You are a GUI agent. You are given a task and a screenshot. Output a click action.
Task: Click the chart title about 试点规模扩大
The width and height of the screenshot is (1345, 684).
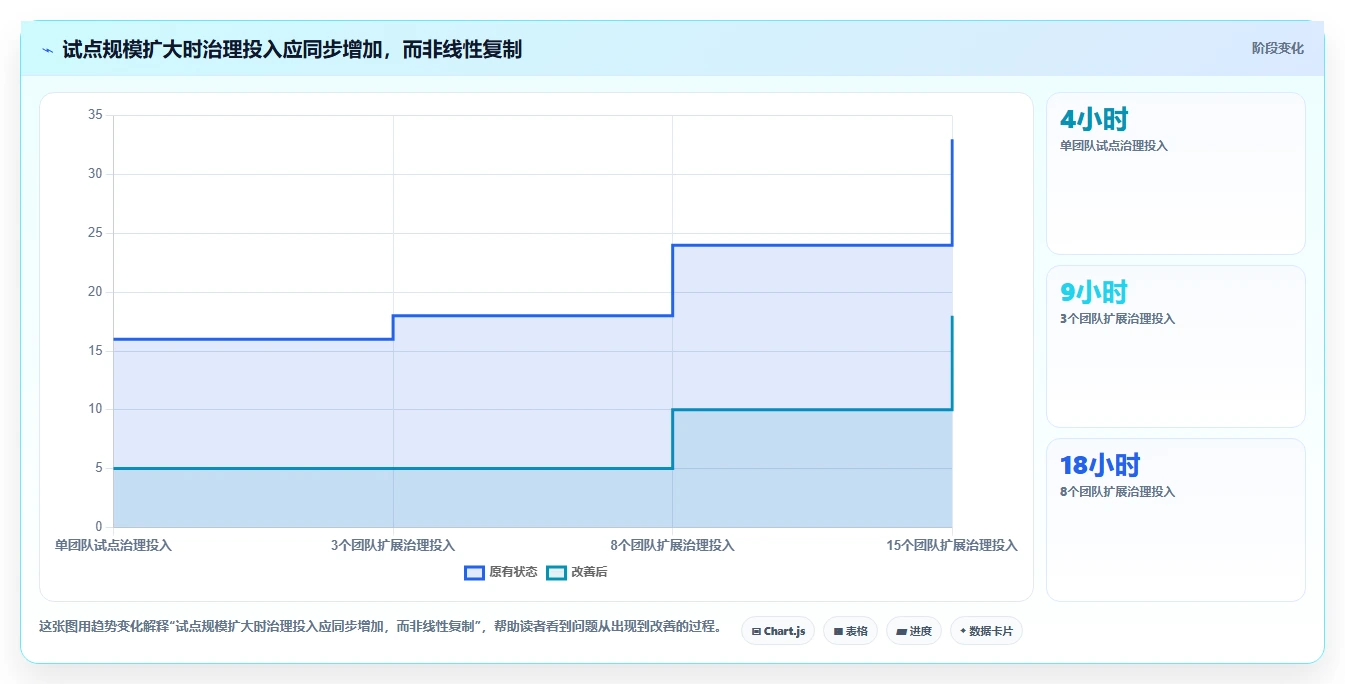pos(292,49)
